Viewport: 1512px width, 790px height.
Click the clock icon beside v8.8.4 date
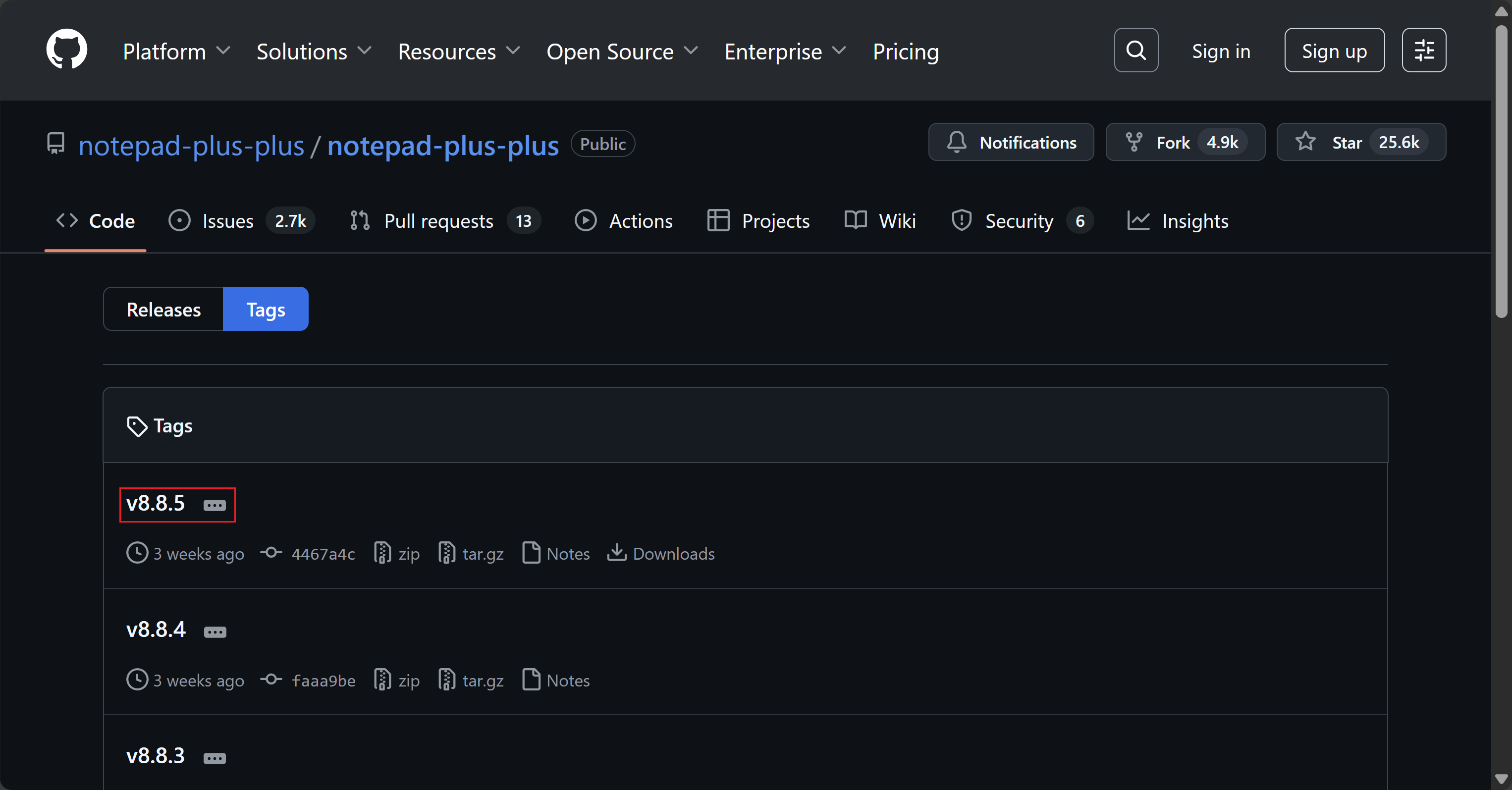click(x=137, y=680)
